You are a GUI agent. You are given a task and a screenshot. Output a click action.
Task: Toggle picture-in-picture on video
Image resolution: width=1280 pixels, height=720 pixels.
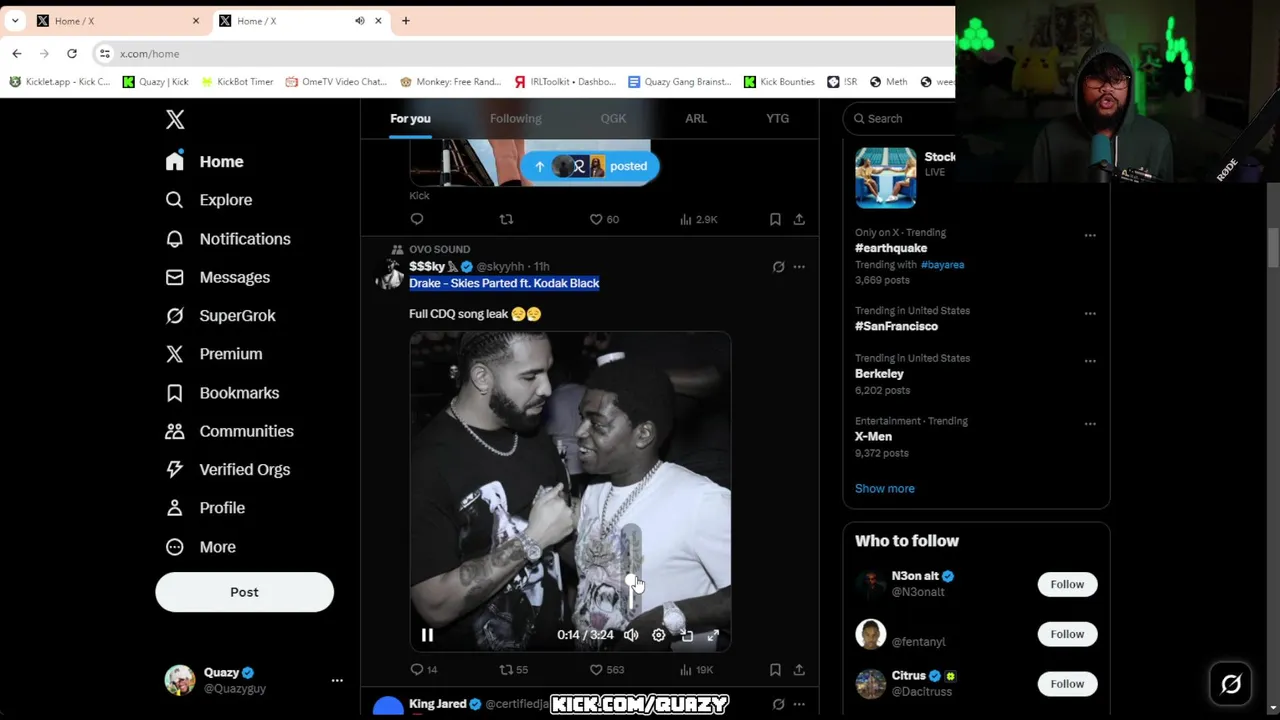pyautogui.click(x=687, y=635)
